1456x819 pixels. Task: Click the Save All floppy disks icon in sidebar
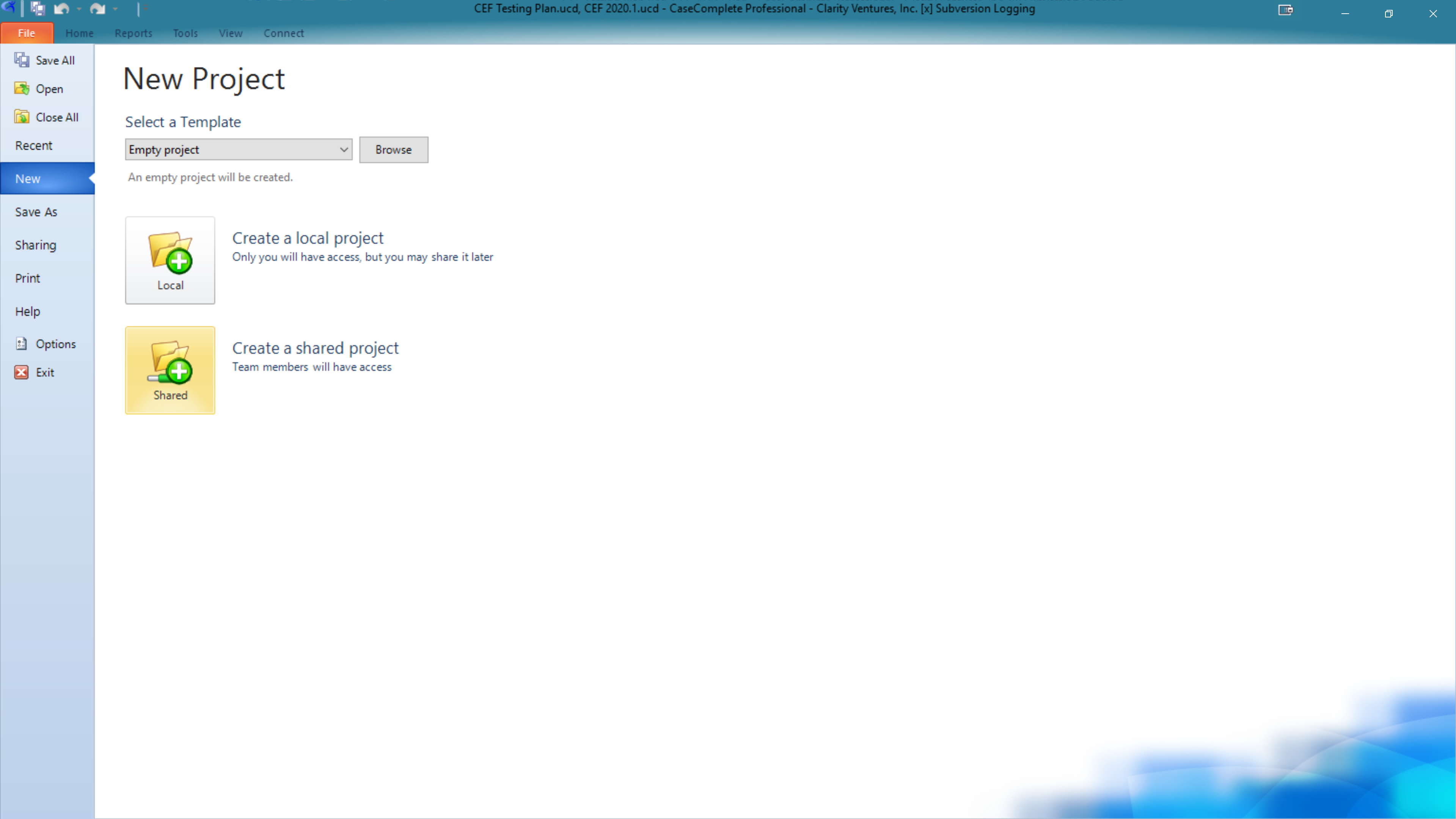pyautogui.click(x=22, y=60)
